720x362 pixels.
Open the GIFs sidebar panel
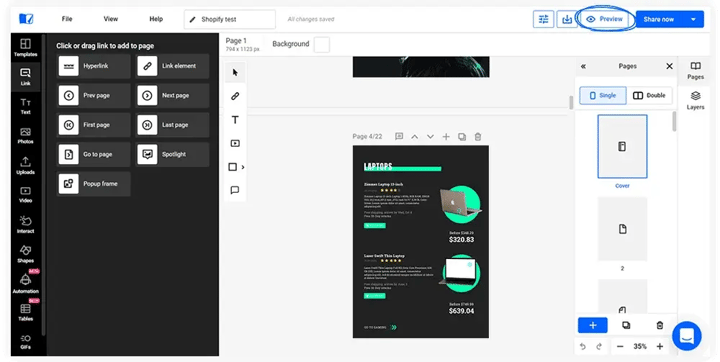26,341
